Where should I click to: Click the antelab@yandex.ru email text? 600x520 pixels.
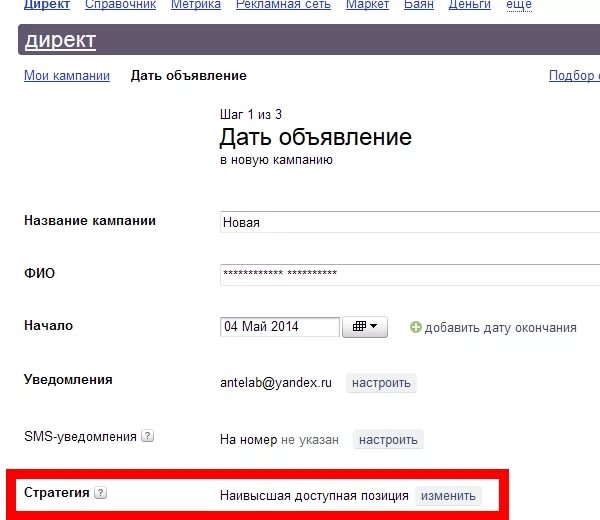pyautogui.click(x=276, y=383)
